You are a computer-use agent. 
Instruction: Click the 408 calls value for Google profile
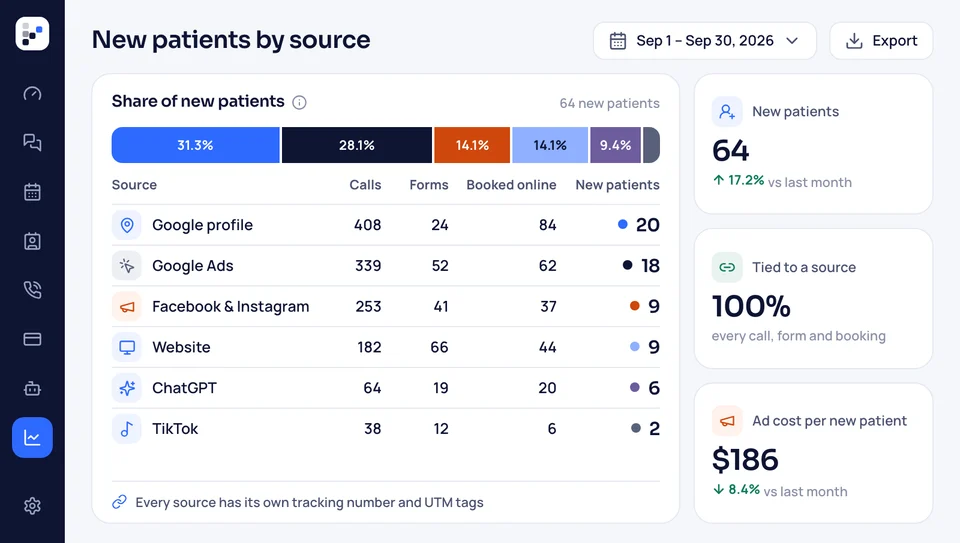[x=367, y=225]
